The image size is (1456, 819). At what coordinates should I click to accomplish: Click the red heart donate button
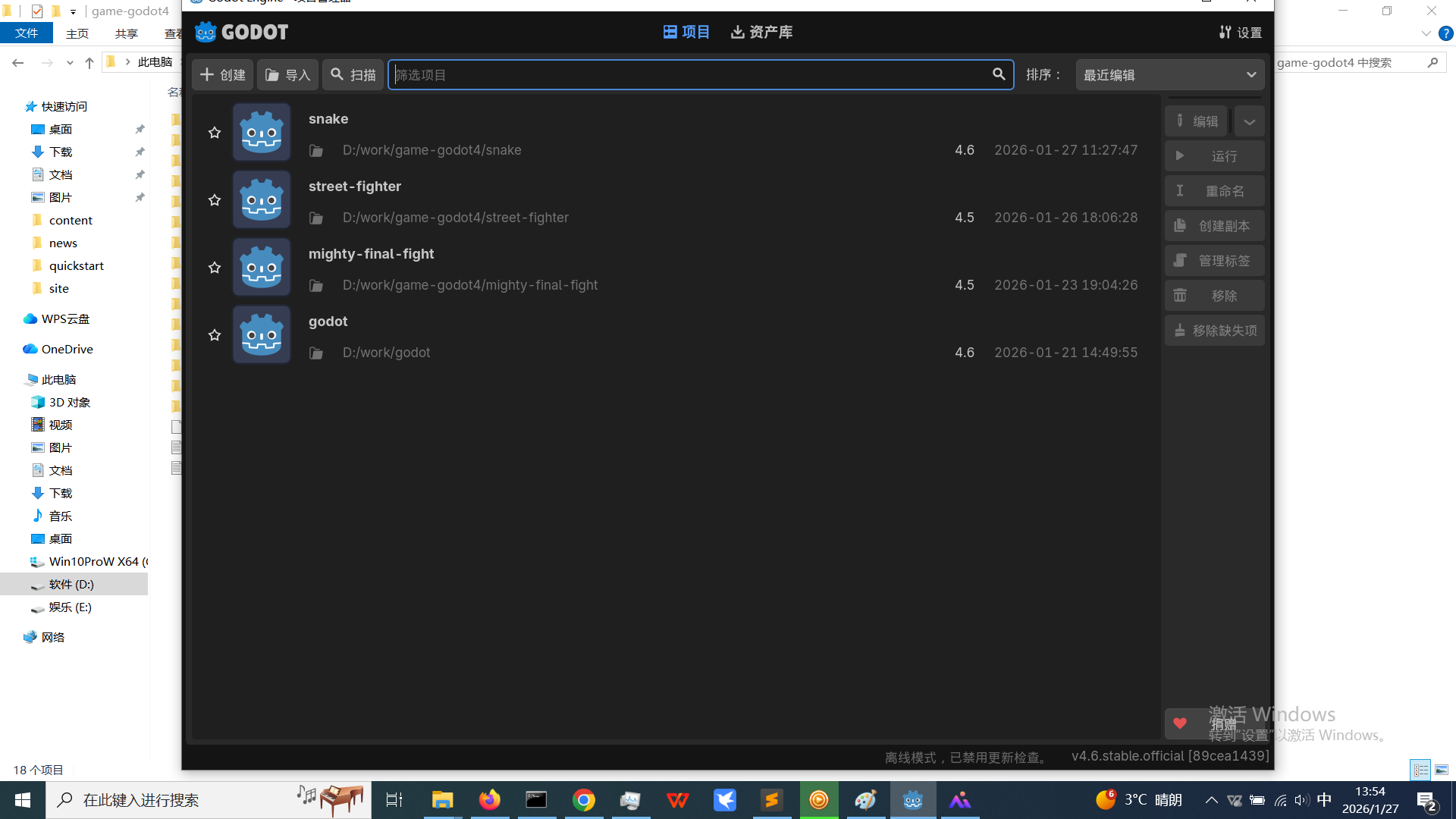pyautogui.click(x=1180, y=723)
